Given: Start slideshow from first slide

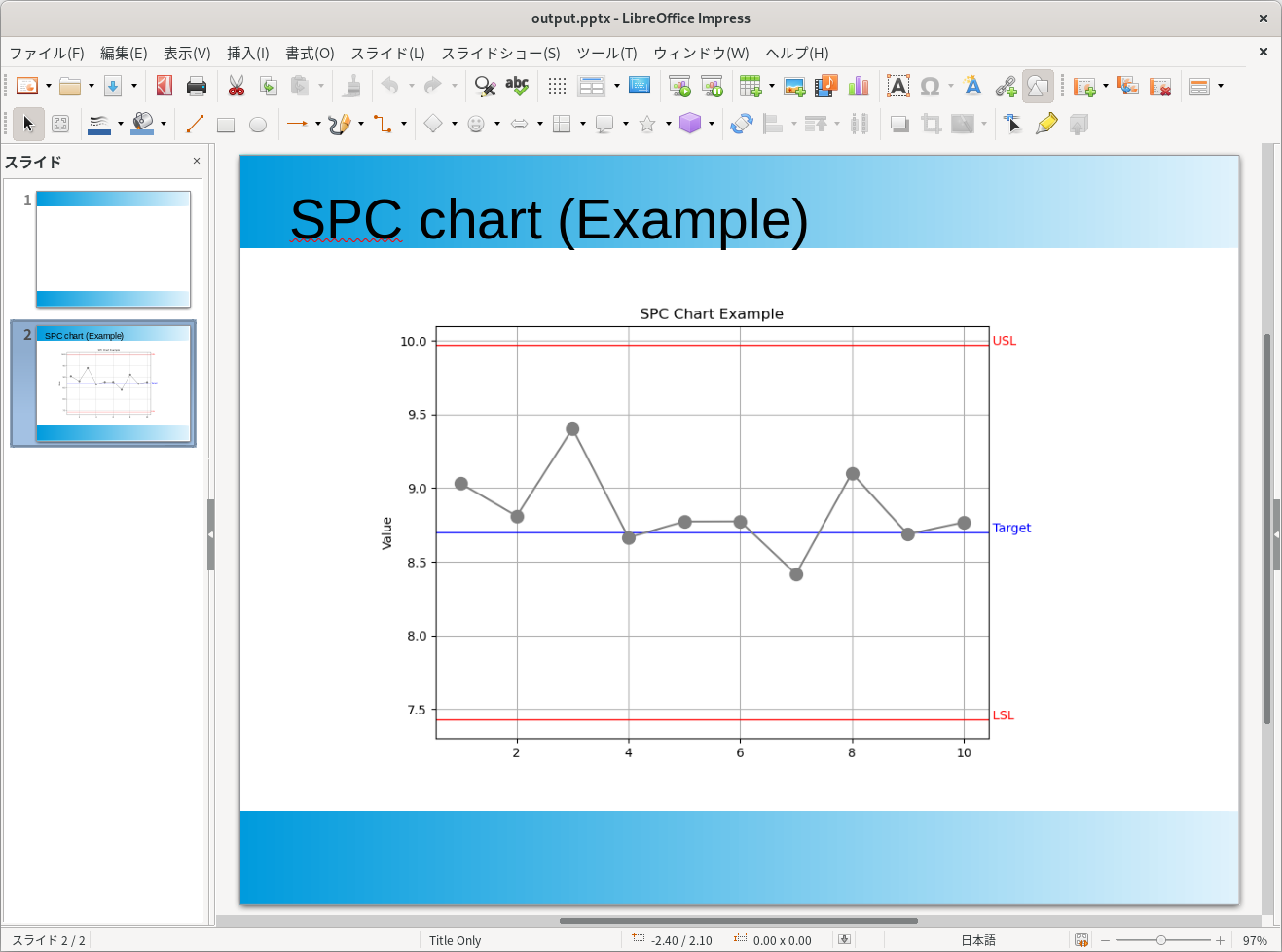Looking at the screenshot, I should [679, 86].
